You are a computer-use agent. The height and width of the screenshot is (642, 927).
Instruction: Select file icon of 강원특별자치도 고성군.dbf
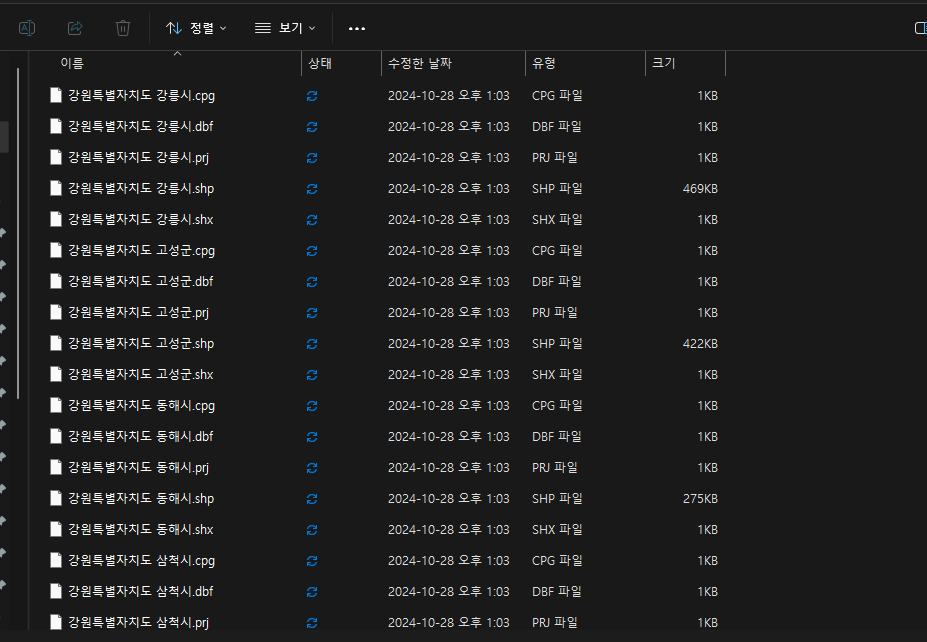[x=56, y=281]
